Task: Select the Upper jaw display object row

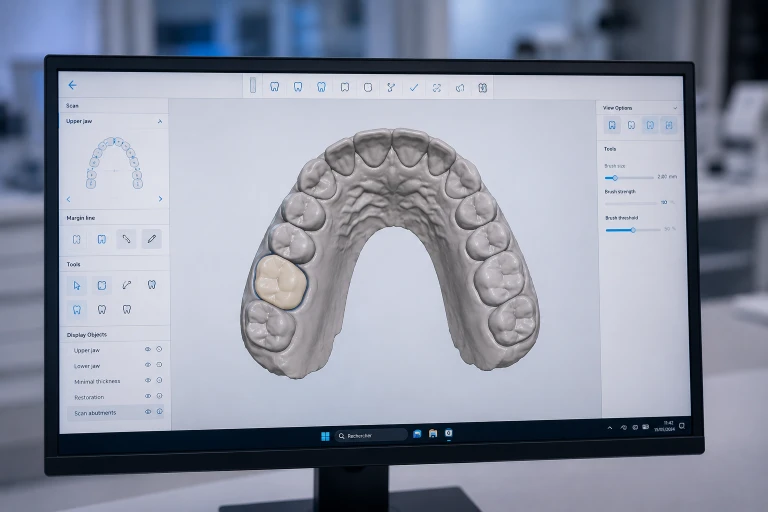Action: [115, 350]
